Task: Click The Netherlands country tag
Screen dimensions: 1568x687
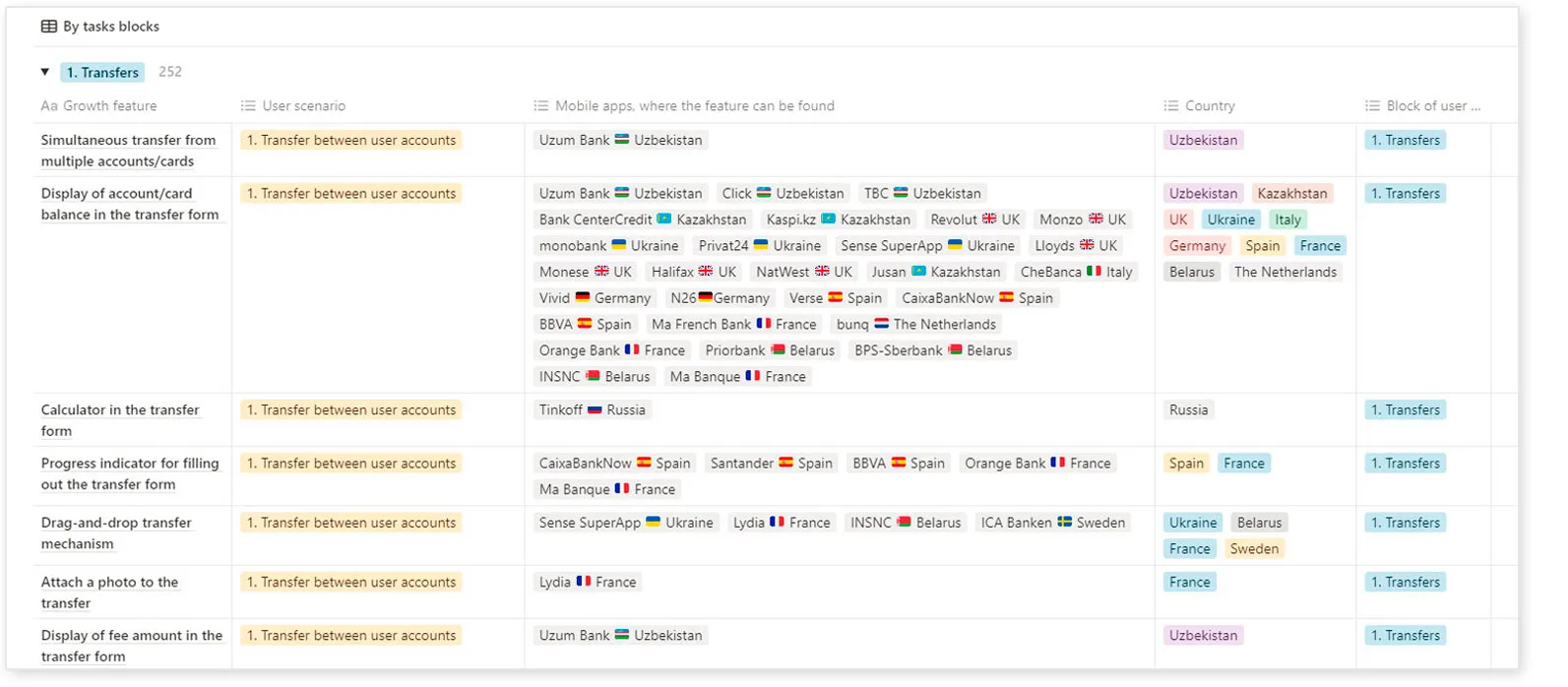Action: click(x=1286, y=272)
